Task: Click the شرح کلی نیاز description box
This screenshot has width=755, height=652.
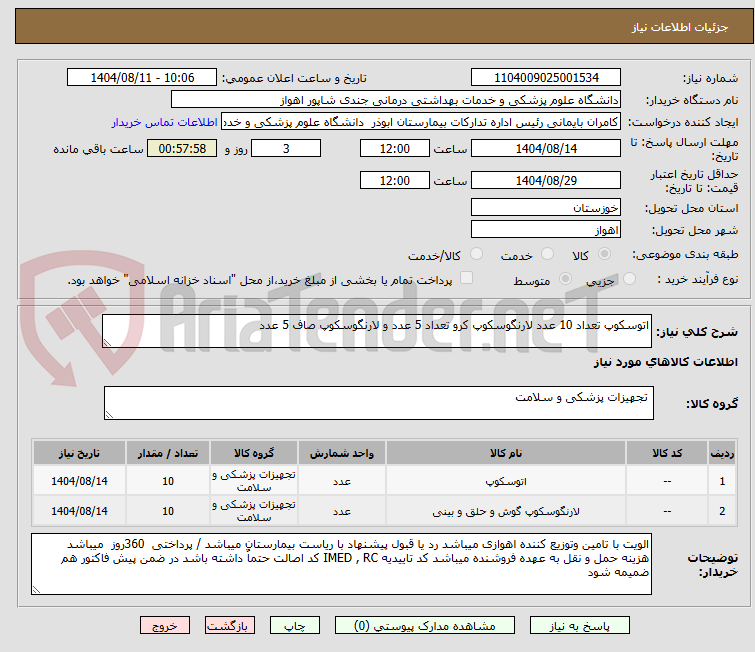Action: 378,331
